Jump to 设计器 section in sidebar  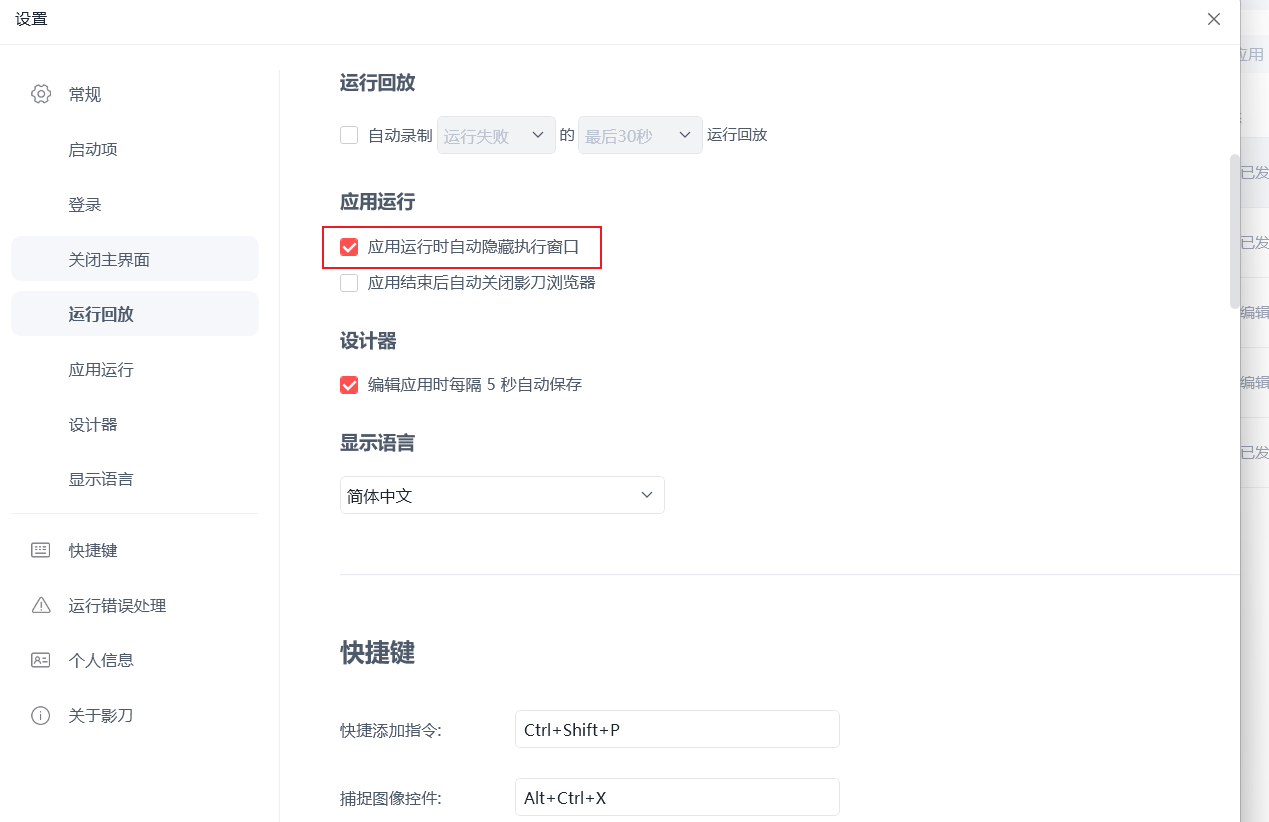point(93,425)
